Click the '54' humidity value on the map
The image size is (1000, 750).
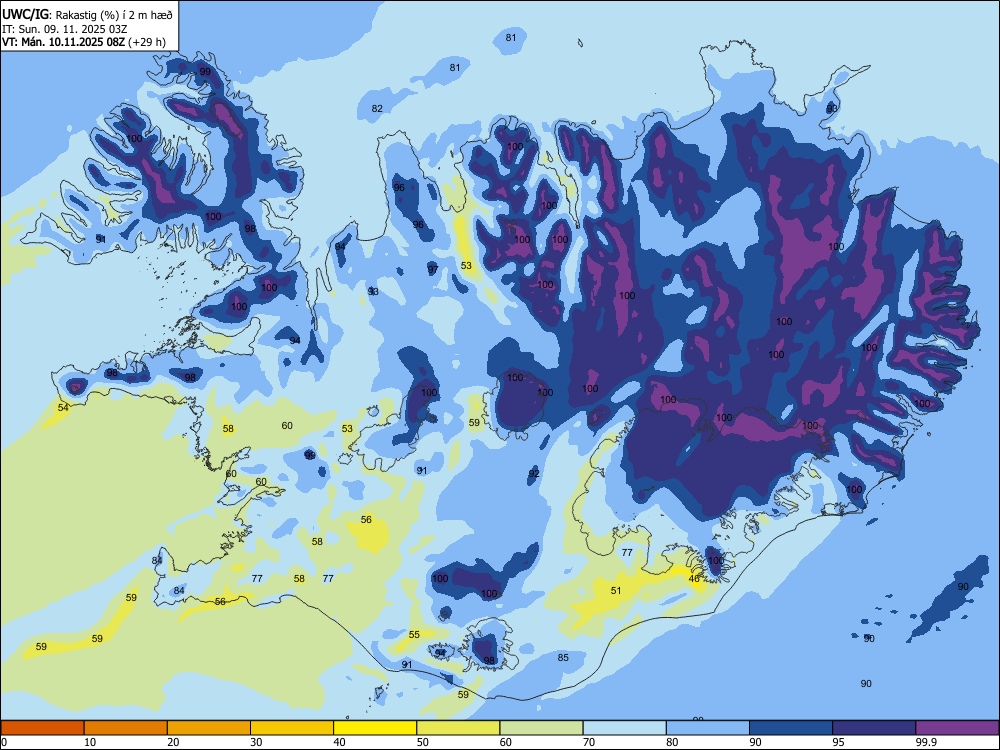tap(63, 408)
